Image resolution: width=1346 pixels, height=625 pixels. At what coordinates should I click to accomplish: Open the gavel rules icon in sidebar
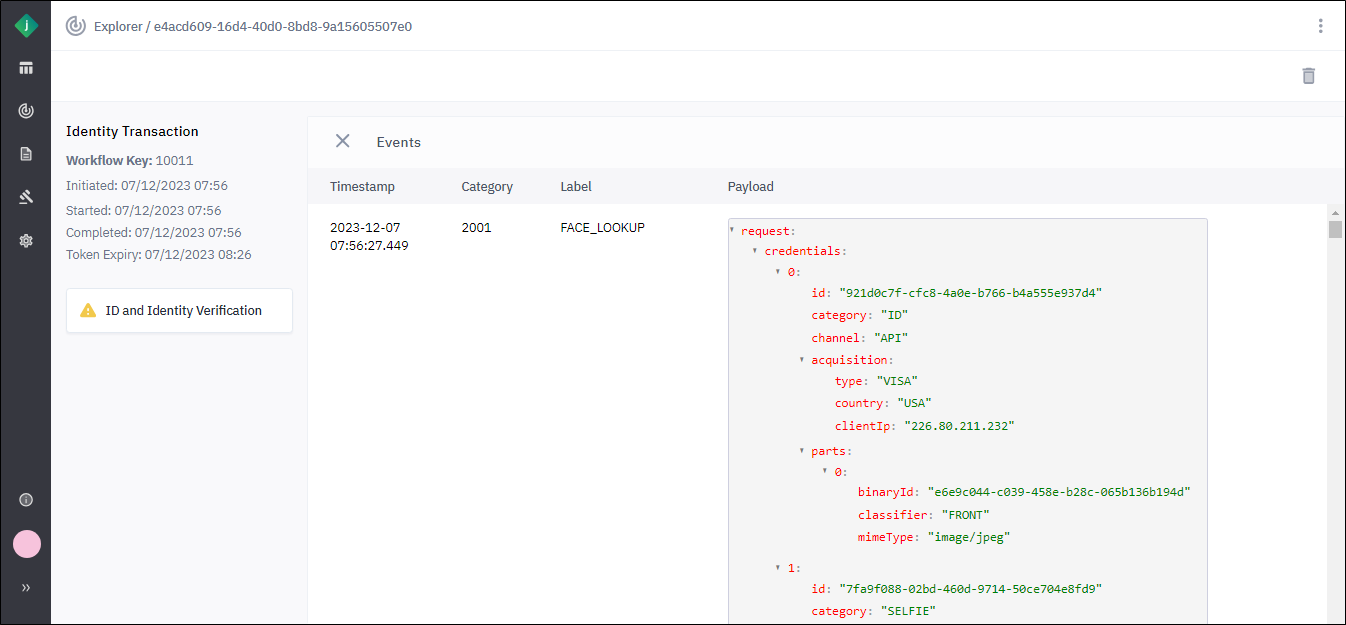[26, 197]
